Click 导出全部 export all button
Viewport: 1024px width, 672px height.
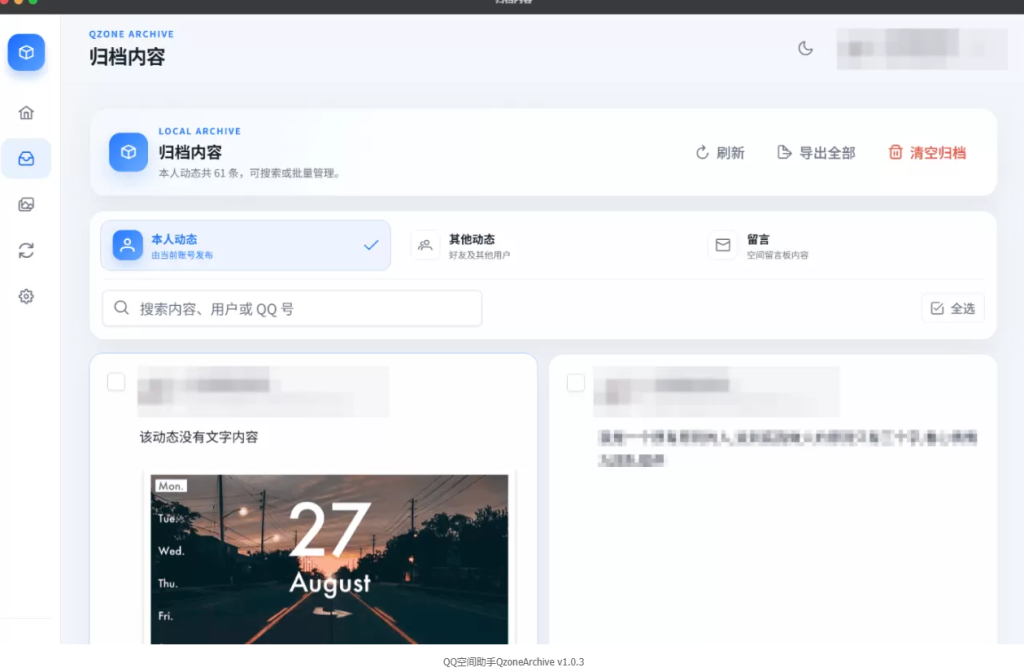(816, 153)
